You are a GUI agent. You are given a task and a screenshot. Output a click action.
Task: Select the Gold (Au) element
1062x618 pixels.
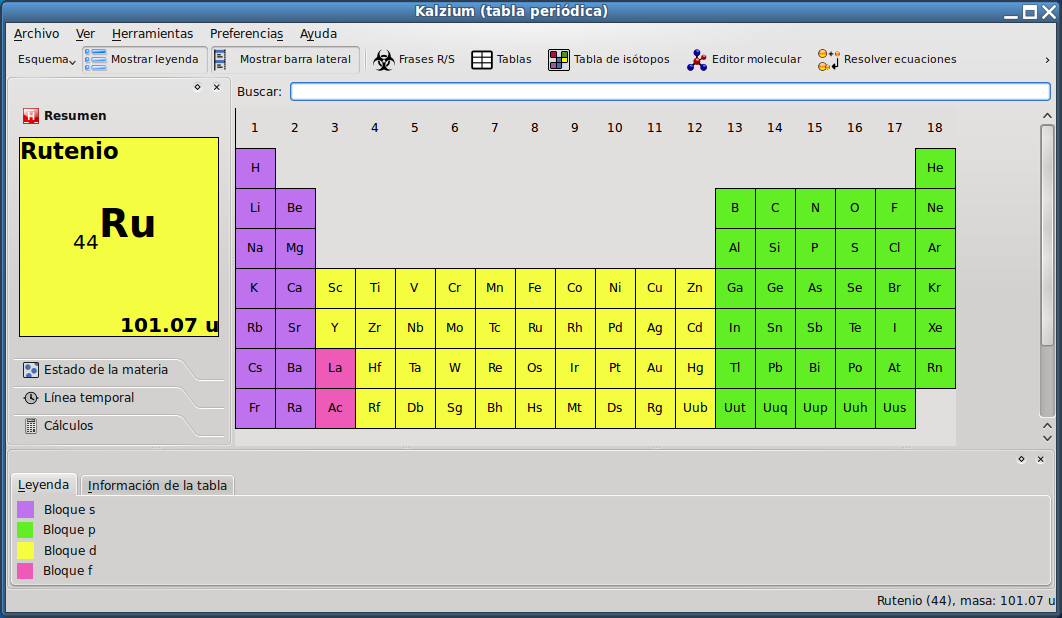tap(655, 368)
